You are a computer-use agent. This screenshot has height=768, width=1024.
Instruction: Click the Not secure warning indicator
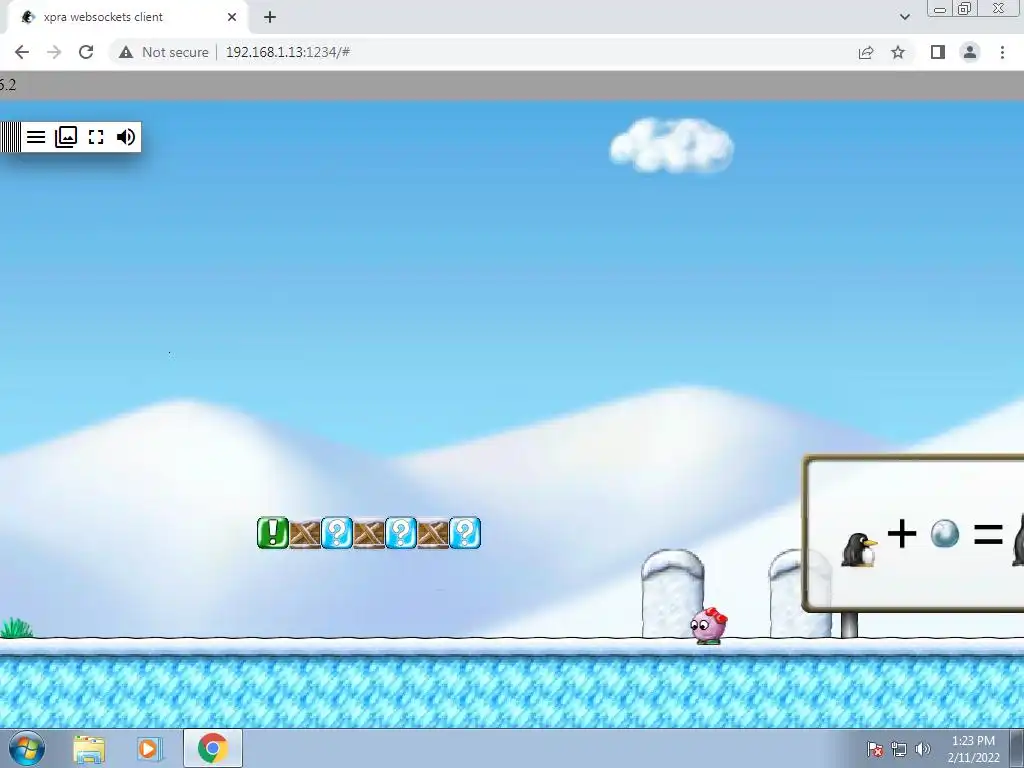point(164,52)
